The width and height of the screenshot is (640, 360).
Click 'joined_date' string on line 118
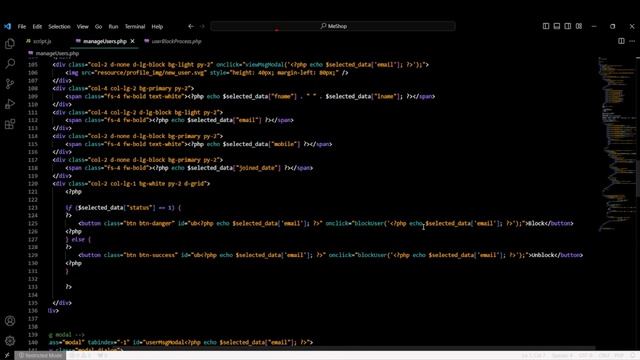tap(258, 168)
